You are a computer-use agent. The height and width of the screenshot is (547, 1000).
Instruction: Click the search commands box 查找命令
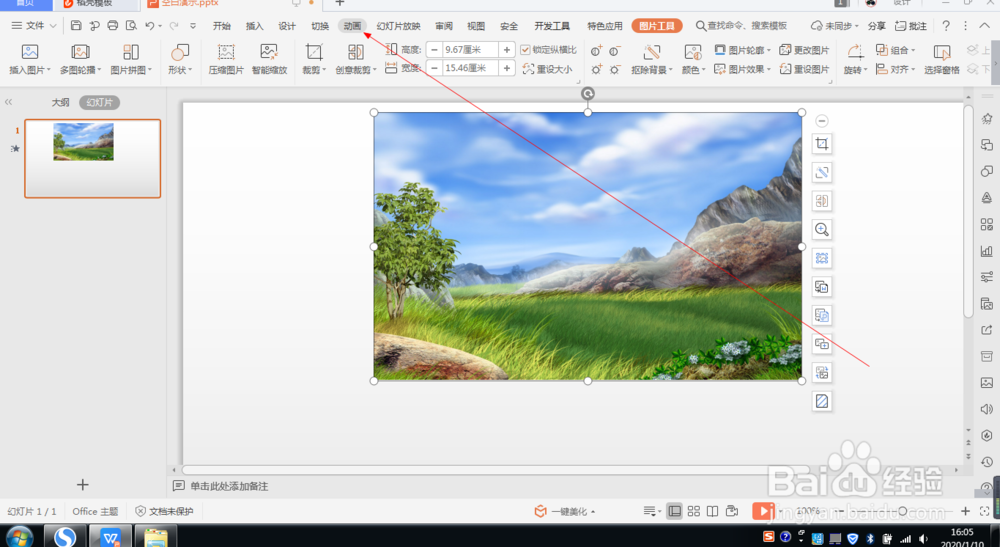[x=741, y=26]
